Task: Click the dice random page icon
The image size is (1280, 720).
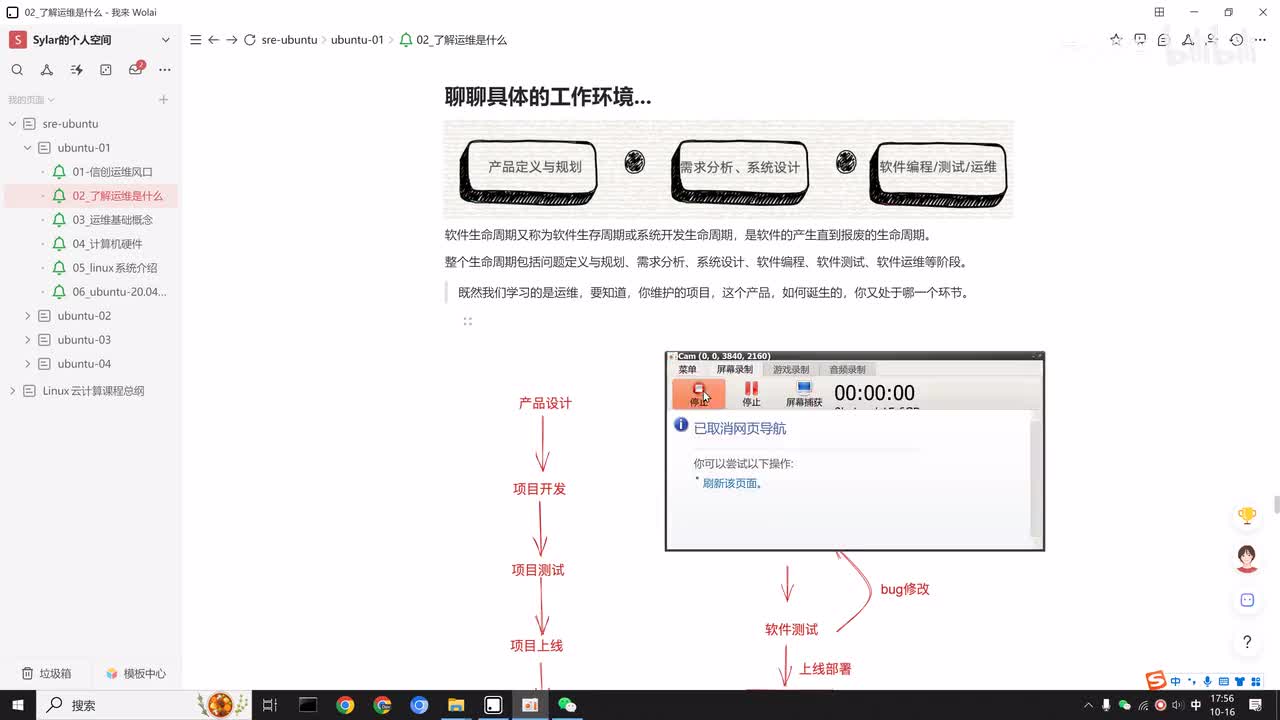Action: click(106, 70)
